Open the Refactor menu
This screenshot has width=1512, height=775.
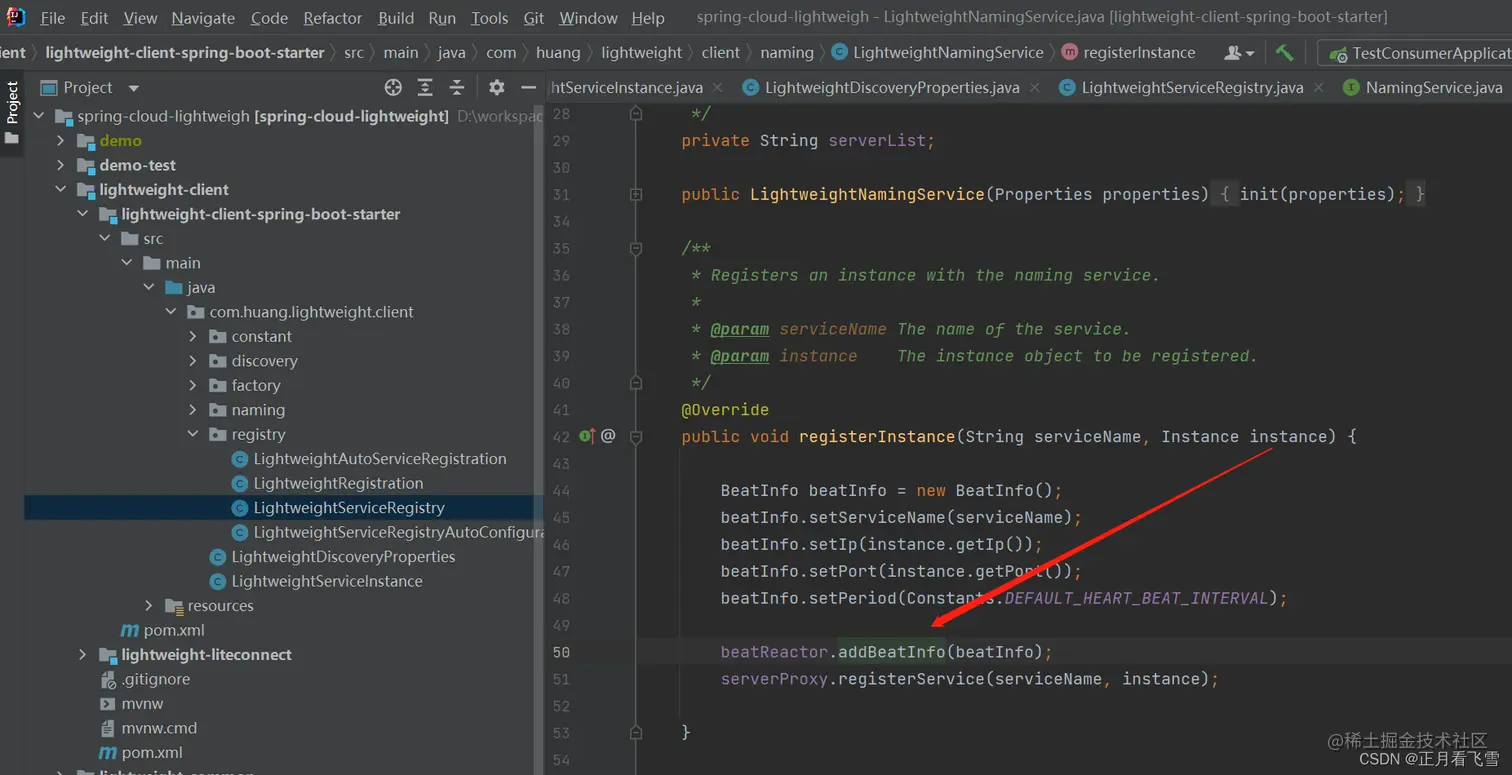tap(333, 18)
